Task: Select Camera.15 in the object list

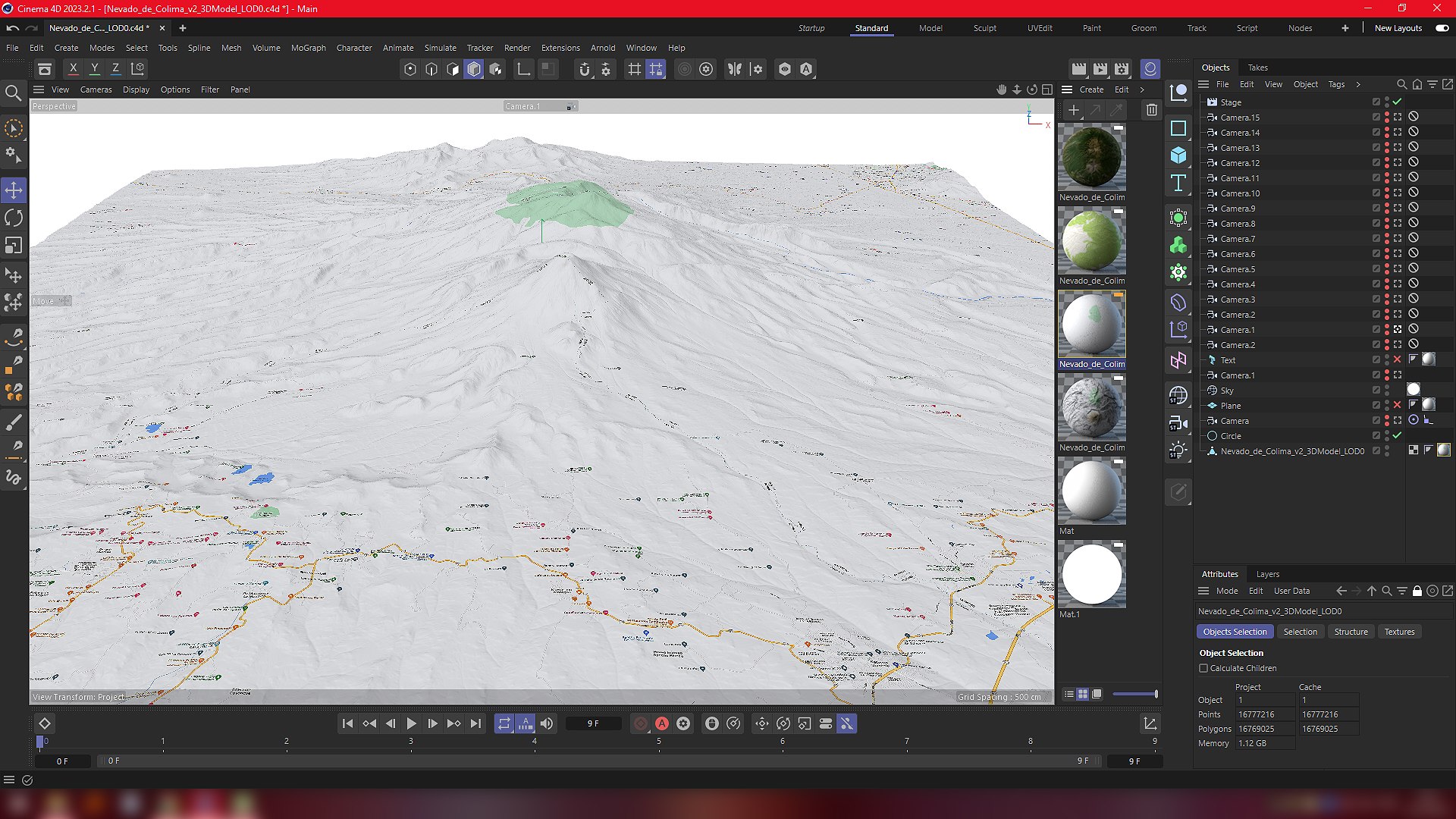Action: pos(1240,118)
